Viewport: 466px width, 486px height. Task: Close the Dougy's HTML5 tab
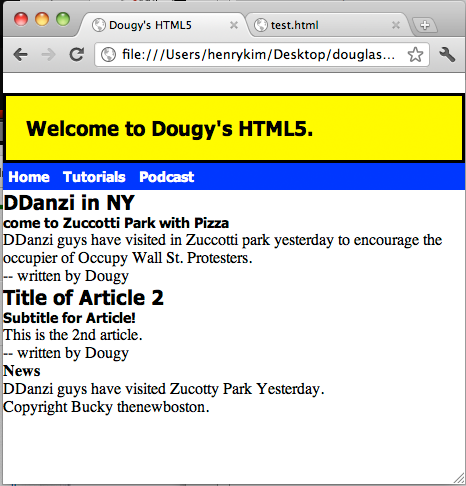click(234, 25)
